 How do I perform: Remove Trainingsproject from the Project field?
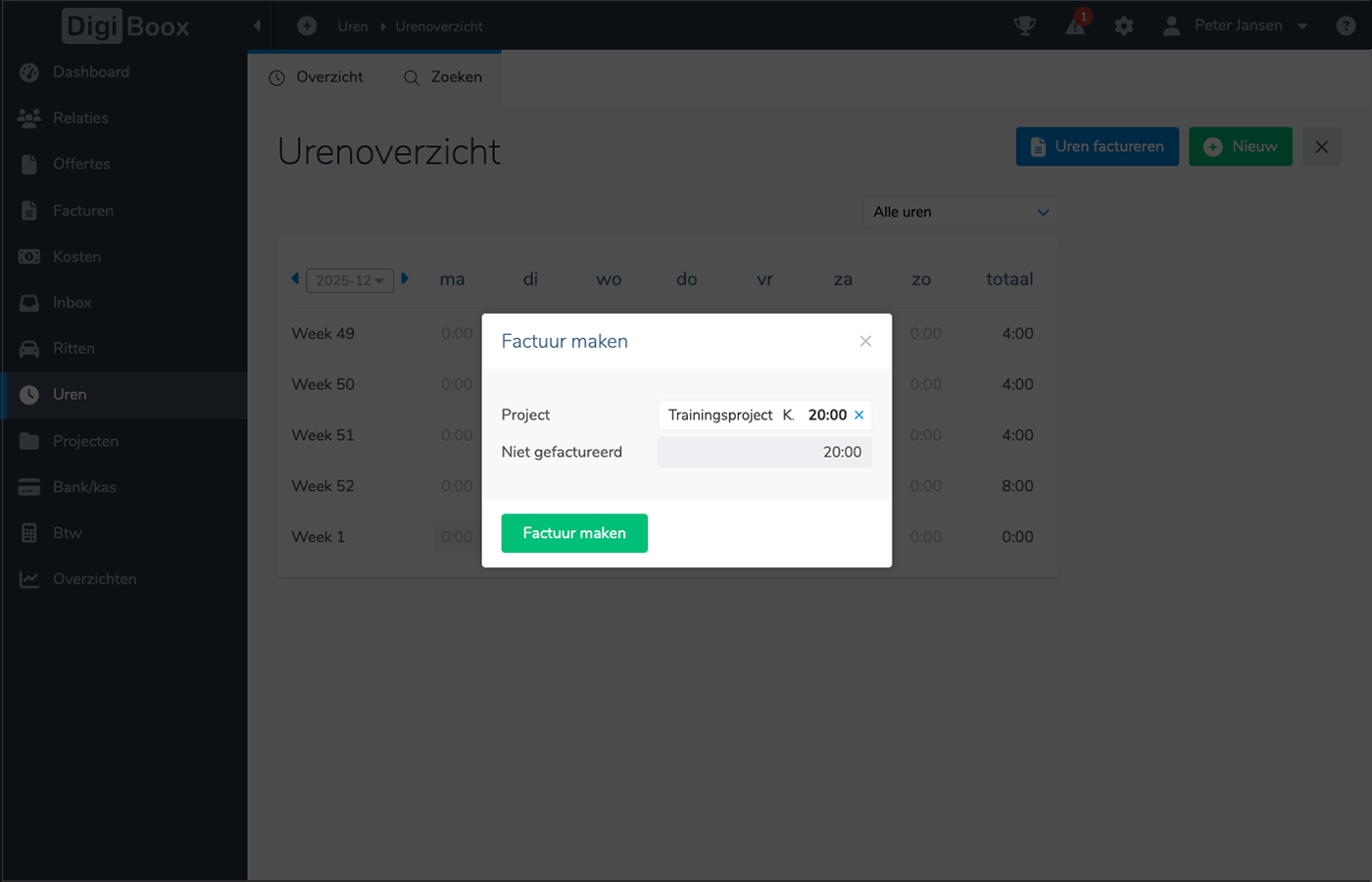pos(859,416)
